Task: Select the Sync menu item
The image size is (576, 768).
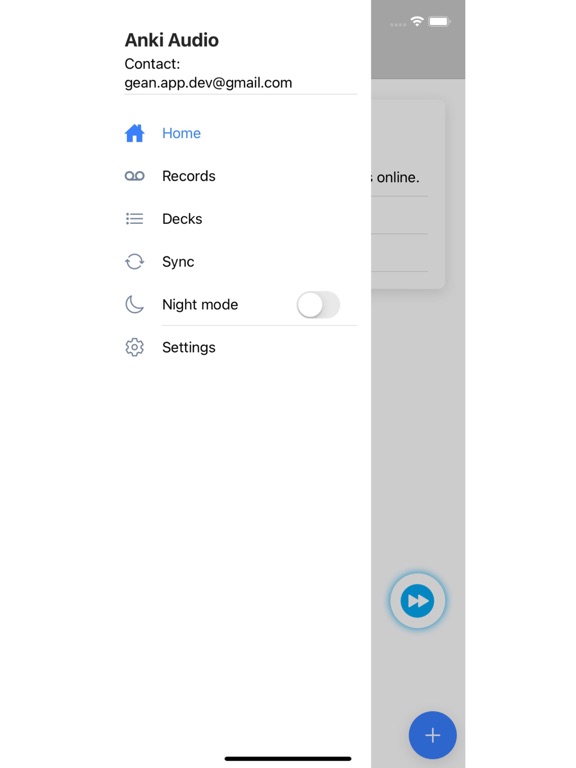Action: [240, 262]
